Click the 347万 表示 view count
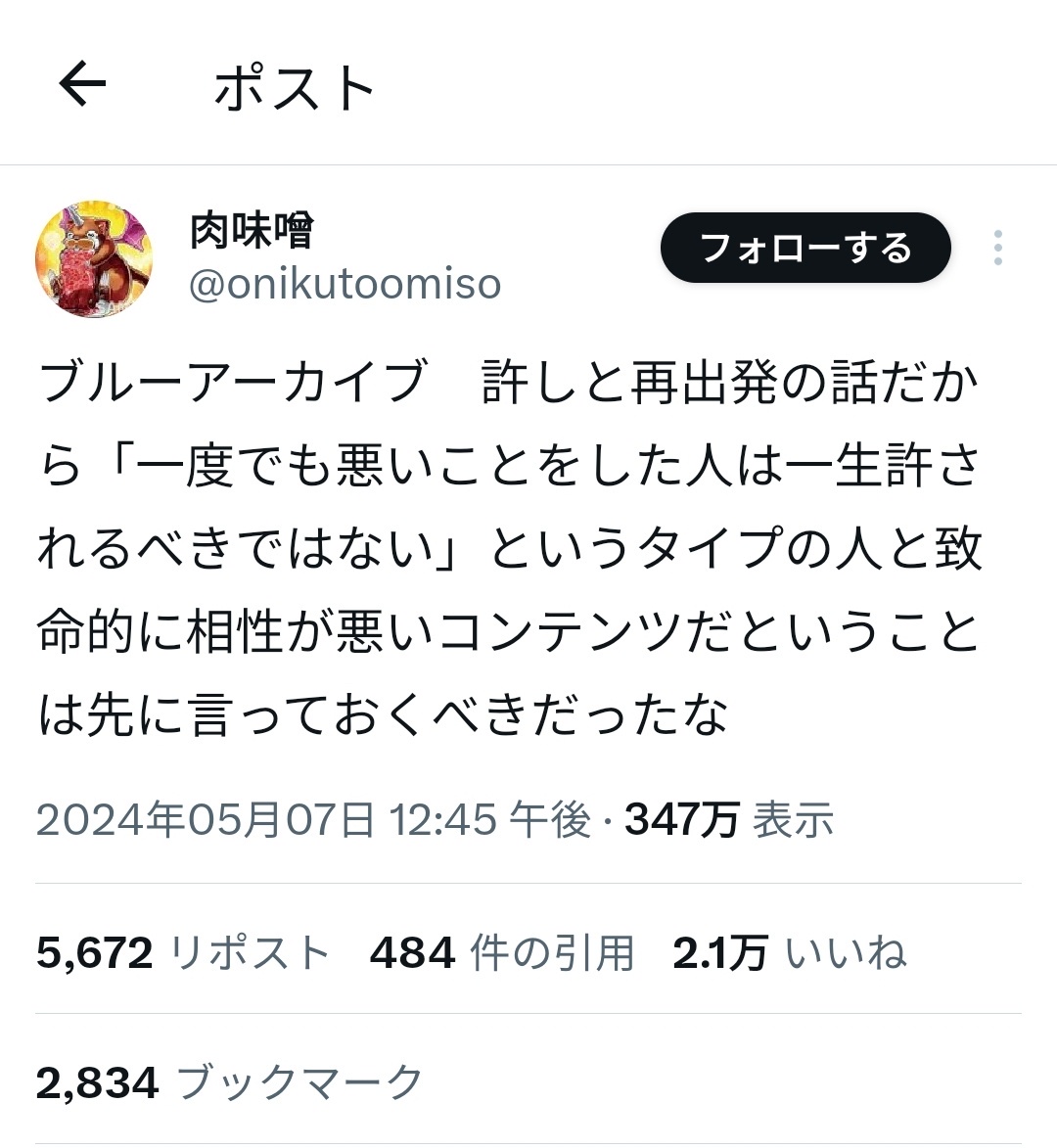 pyautogui.click(x=729, y=818)
